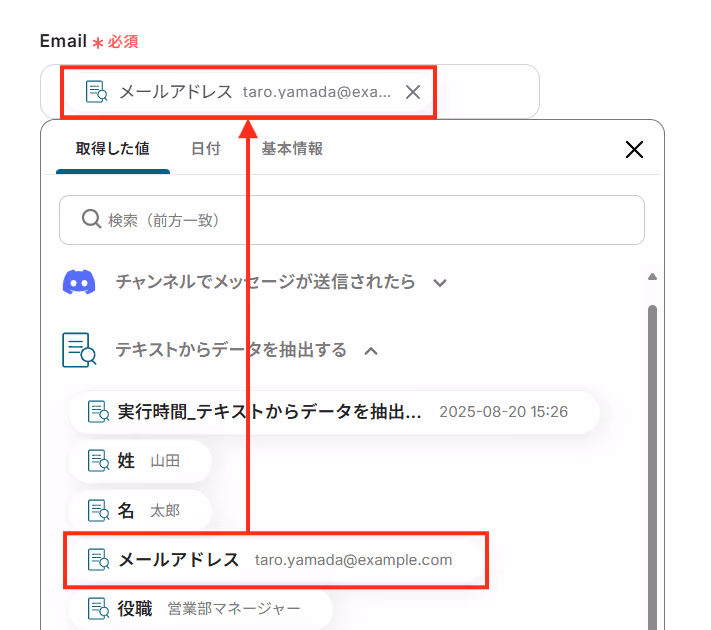The height and width of the screenshot is (630, 711).
Task: Choose 役職 営業部マネージャー value
Action: pyautogui.click(x=200, y=609)
